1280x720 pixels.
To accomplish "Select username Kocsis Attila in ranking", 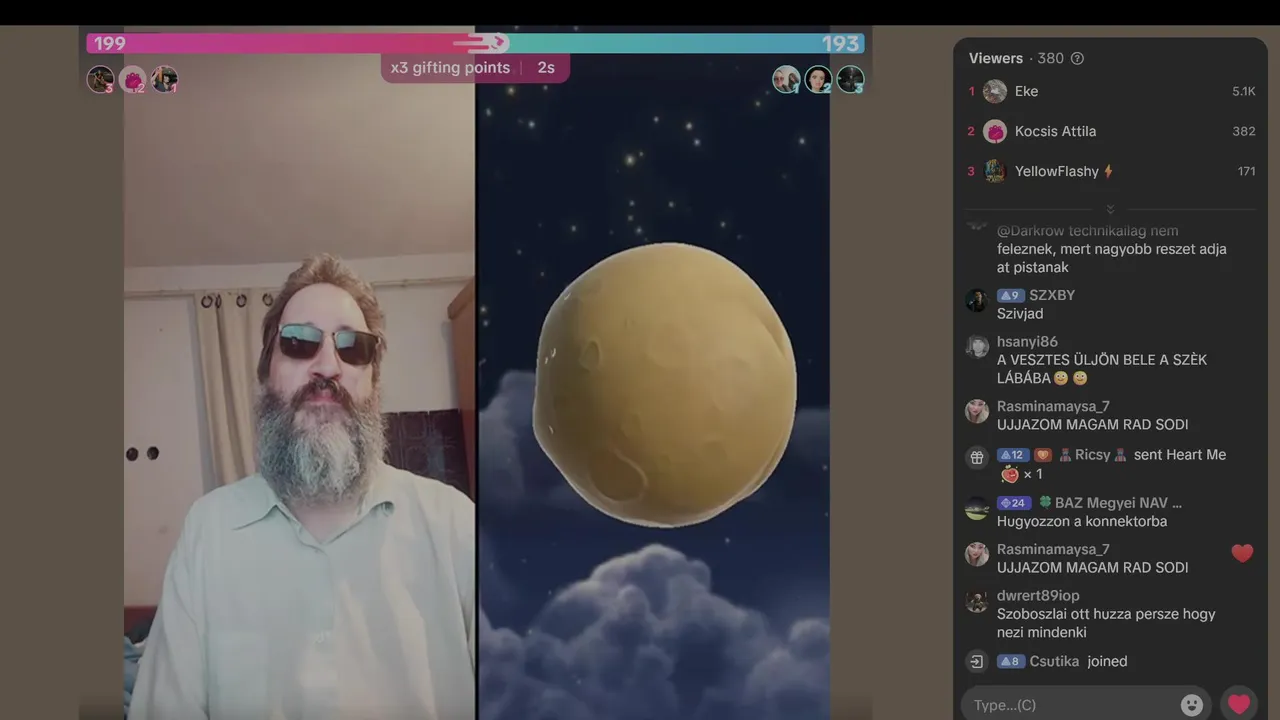I will [x=1055, y=131].
